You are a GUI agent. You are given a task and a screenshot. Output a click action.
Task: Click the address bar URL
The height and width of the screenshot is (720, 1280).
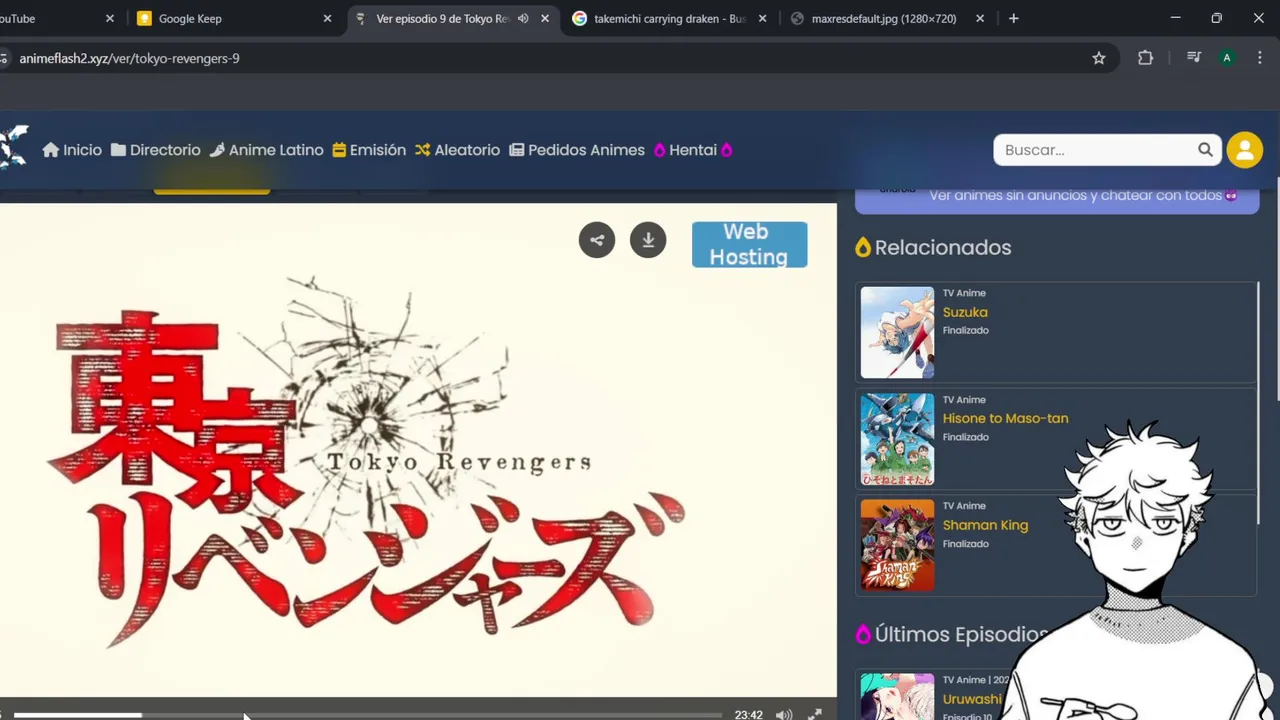pyautogui.click(x=129, y=58)
